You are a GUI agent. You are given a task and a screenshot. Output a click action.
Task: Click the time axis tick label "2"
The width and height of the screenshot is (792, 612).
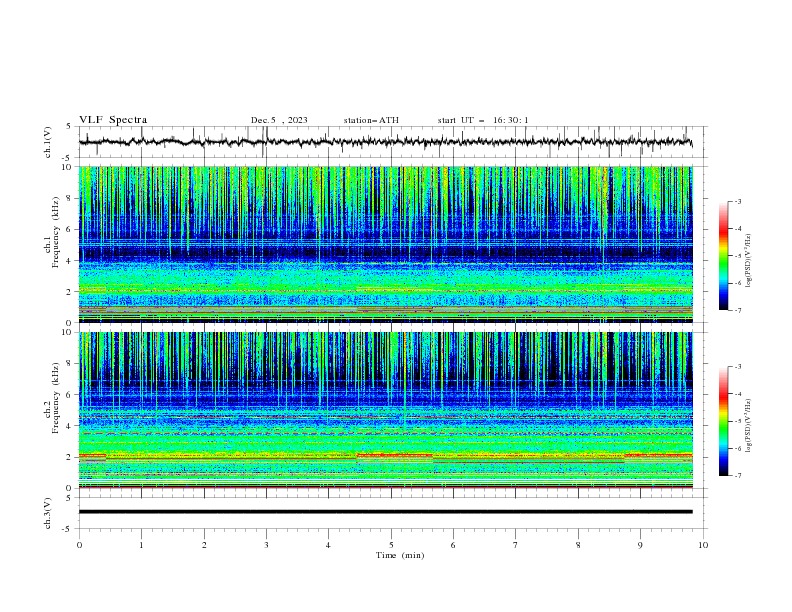point(204,545)
